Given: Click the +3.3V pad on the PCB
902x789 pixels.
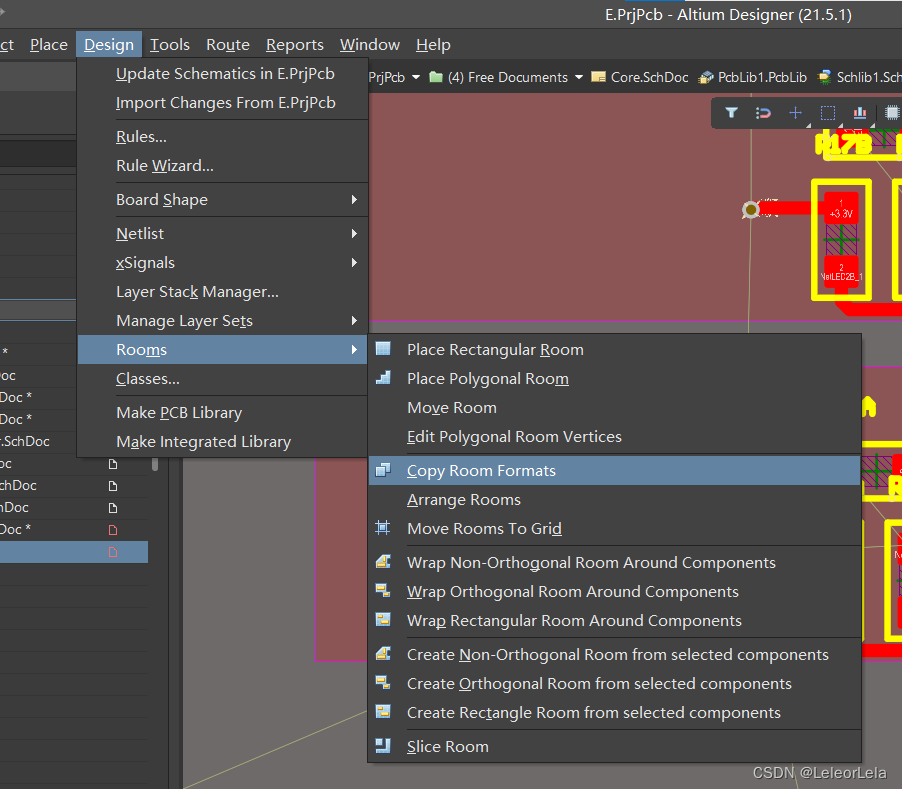Looking at the screenshot, I should coord(841,209).
